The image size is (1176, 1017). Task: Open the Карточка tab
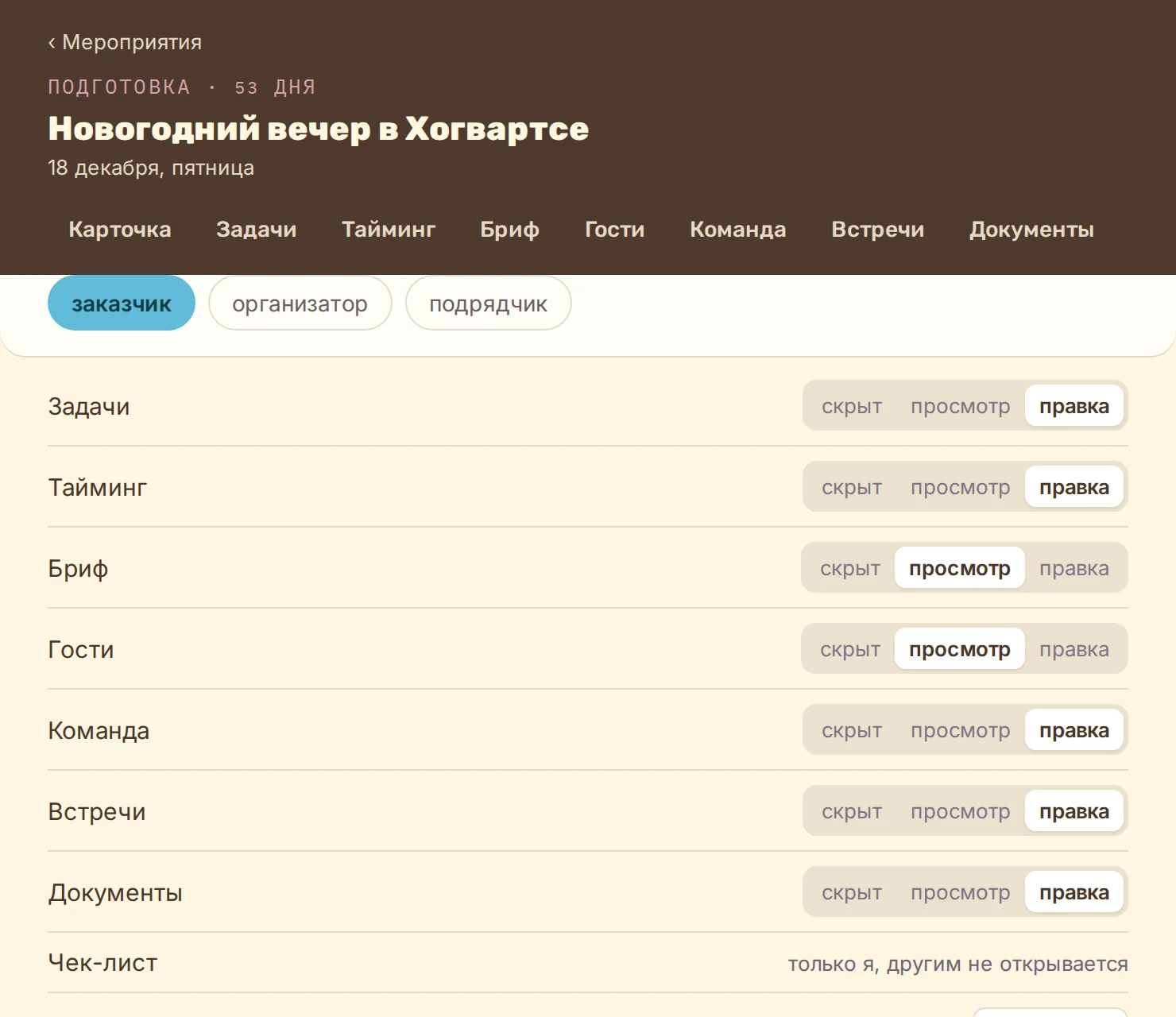(120, 230)
